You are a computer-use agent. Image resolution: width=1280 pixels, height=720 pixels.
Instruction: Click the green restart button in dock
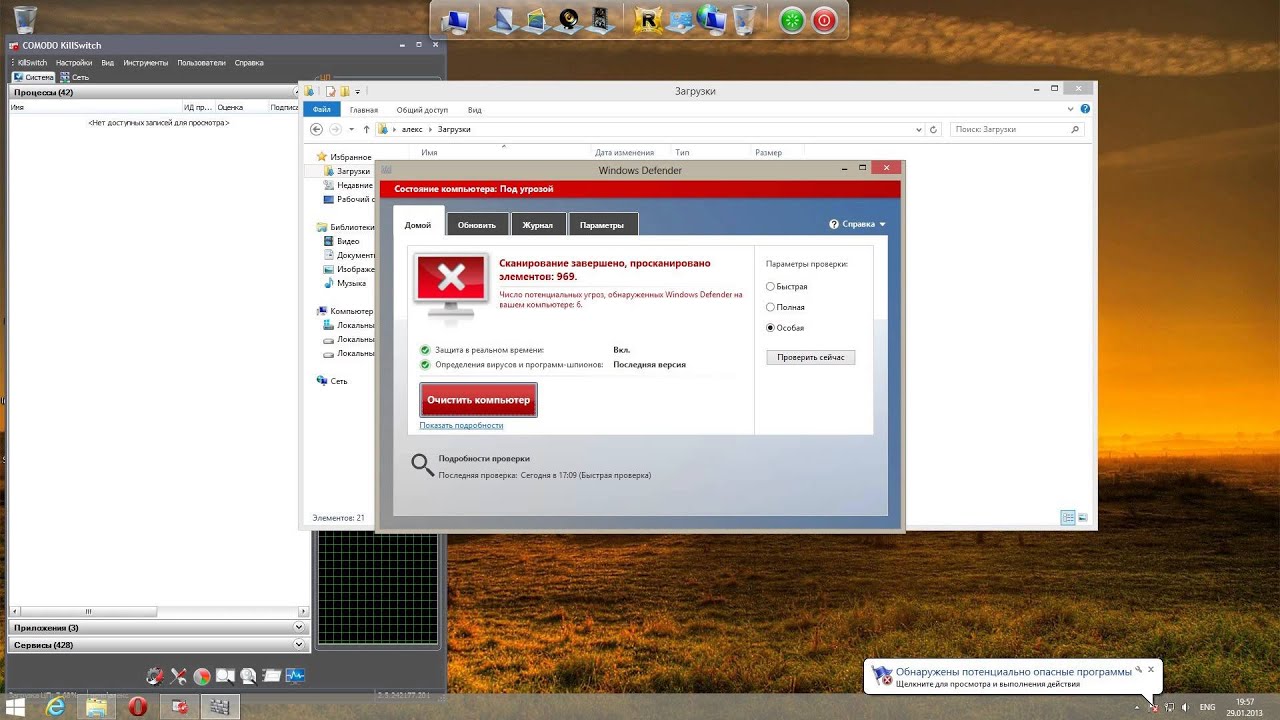(792, 20)
